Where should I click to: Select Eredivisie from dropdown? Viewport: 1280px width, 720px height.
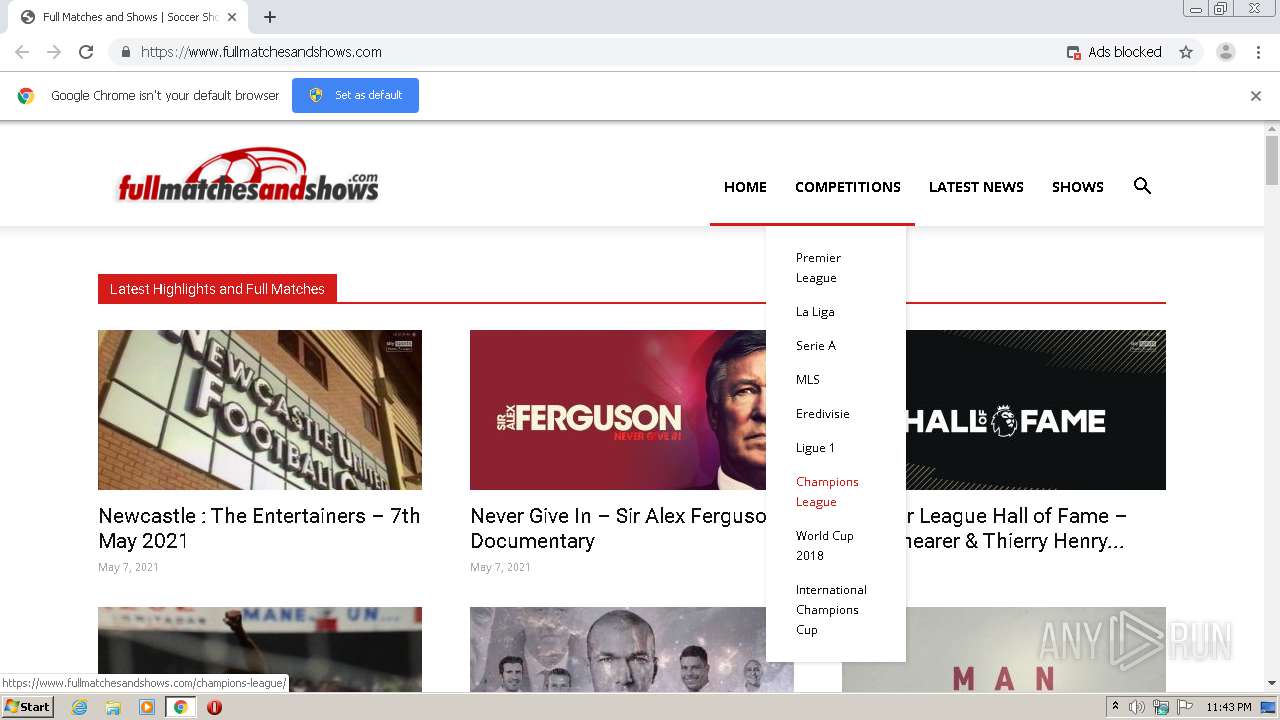point(823,414)
